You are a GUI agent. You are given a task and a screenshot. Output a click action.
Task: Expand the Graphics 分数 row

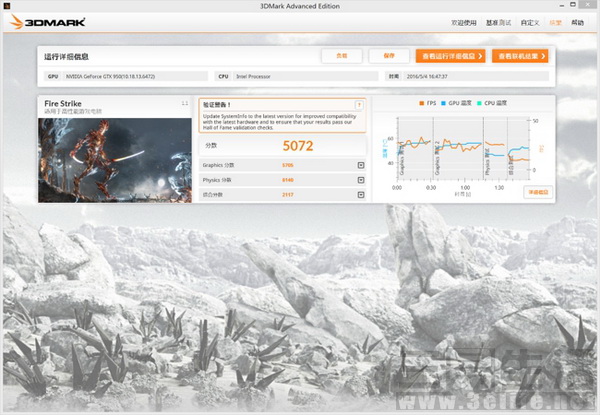pyautogui.click(x=360, y=165)
